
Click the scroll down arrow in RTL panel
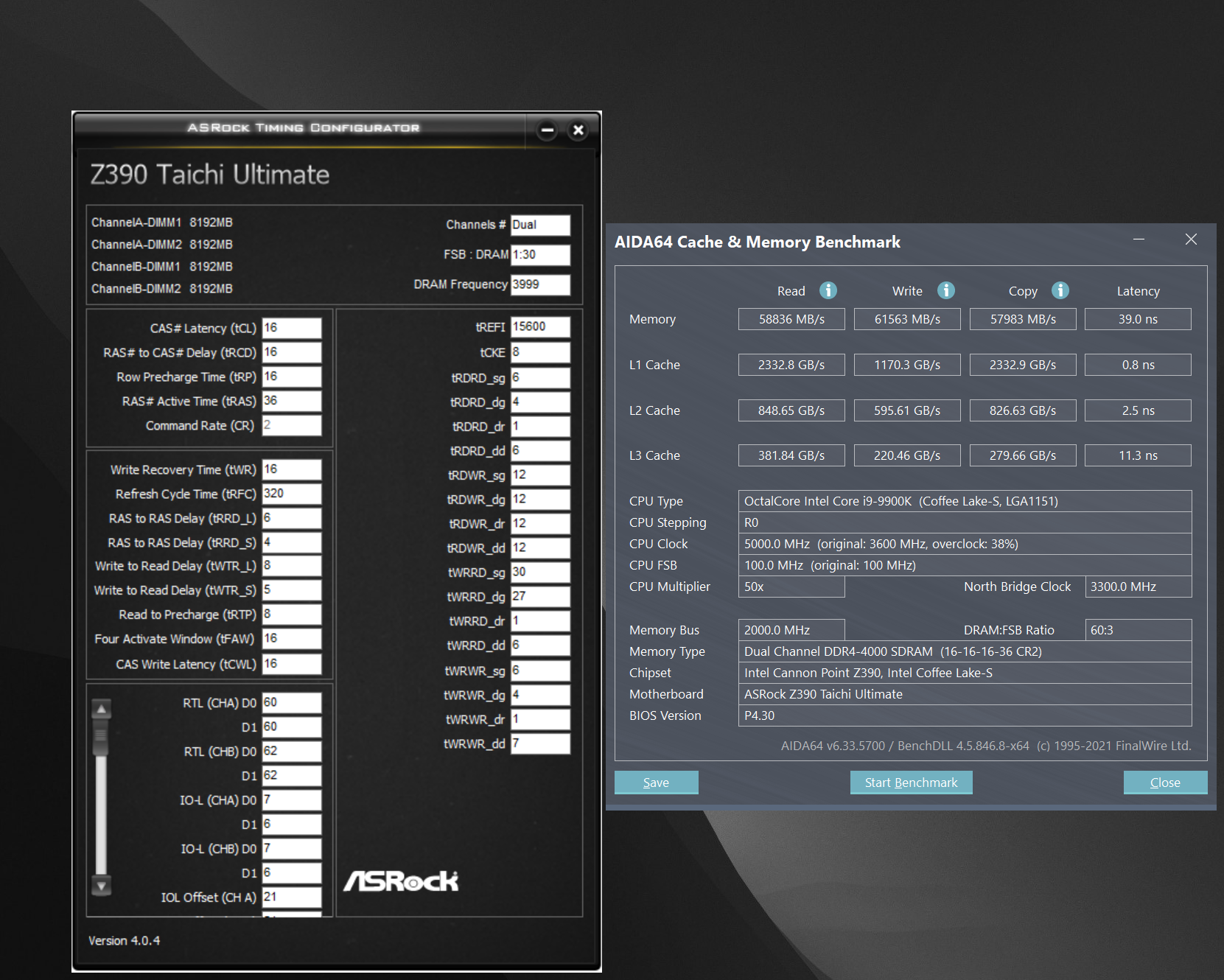[102, 885]
